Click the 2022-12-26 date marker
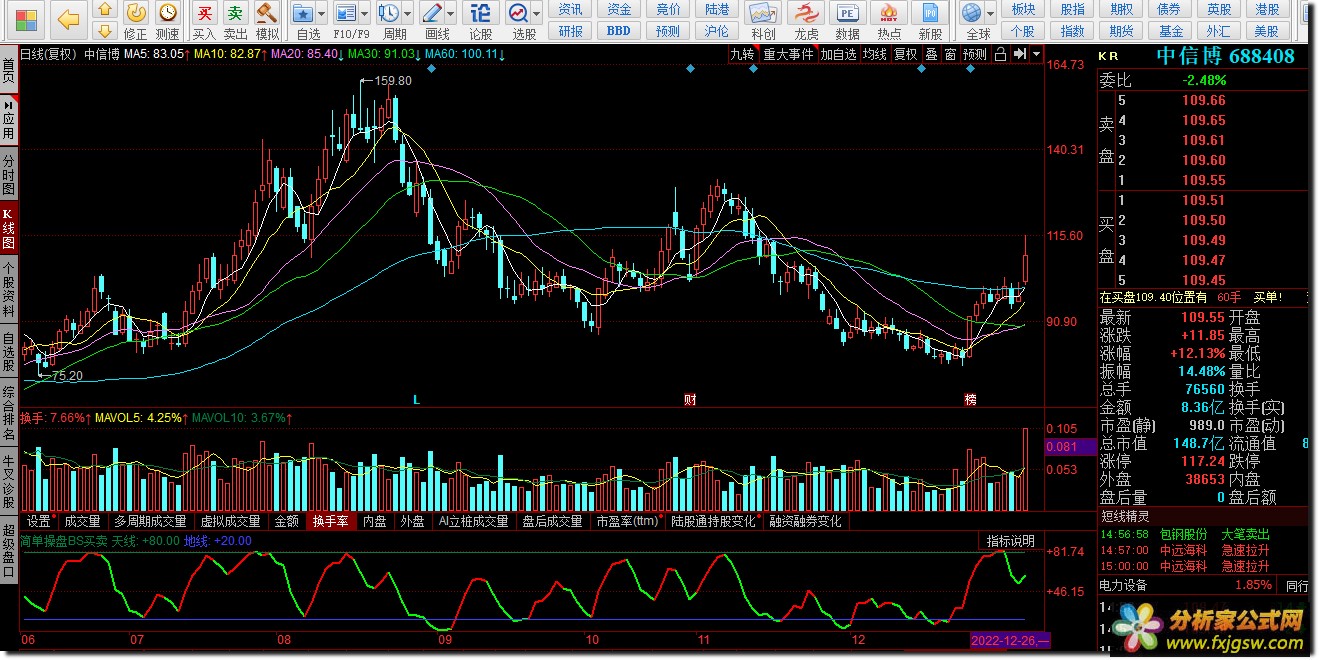 tap(1011, 640)
